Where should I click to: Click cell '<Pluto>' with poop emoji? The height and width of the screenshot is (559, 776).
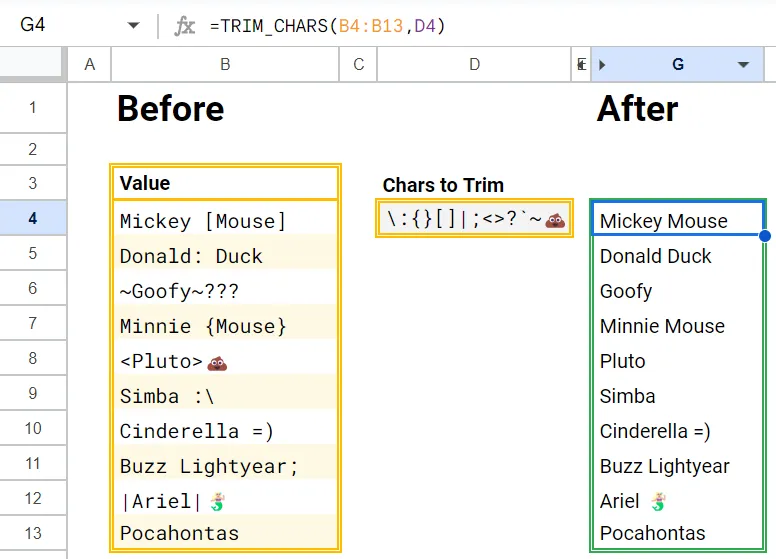pyautogui.click(x=225, y=358)
